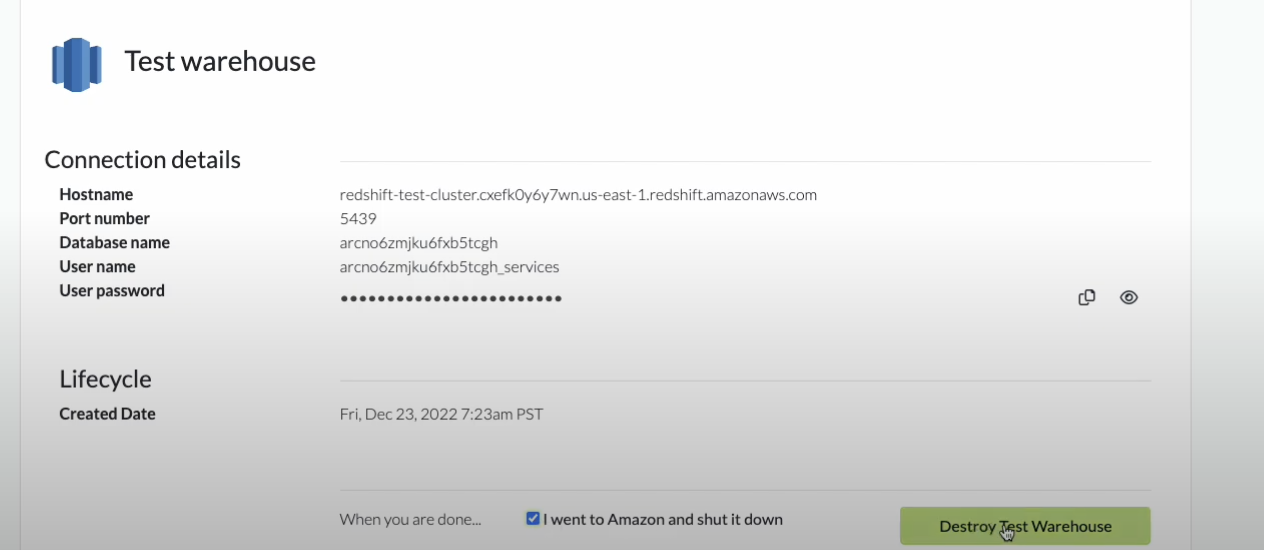Viewport: 1264px width, 550px height.
Task: Click the redshift-test-cluster hostname value
Action: click(x=578, y=195)
